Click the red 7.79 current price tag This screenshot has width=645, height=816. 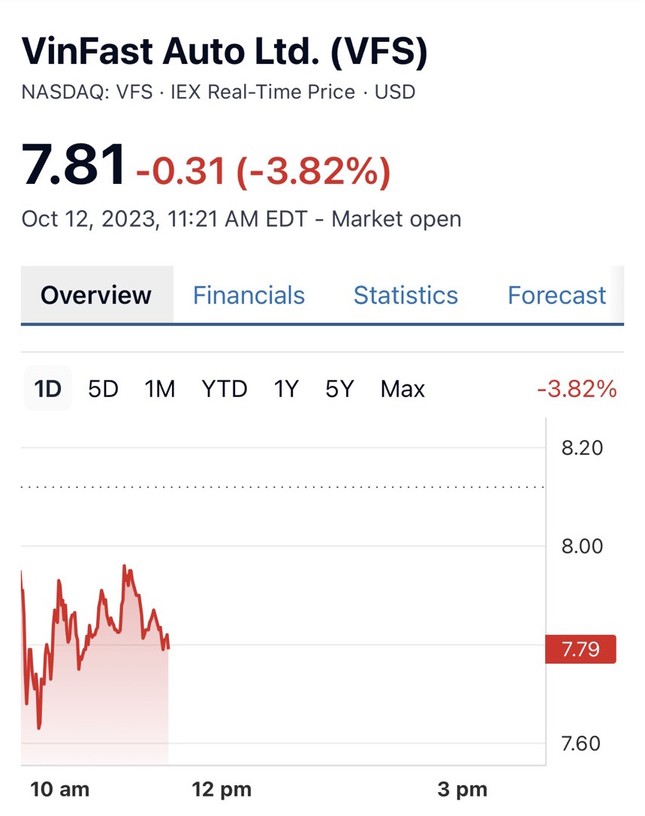pos(580,650)
